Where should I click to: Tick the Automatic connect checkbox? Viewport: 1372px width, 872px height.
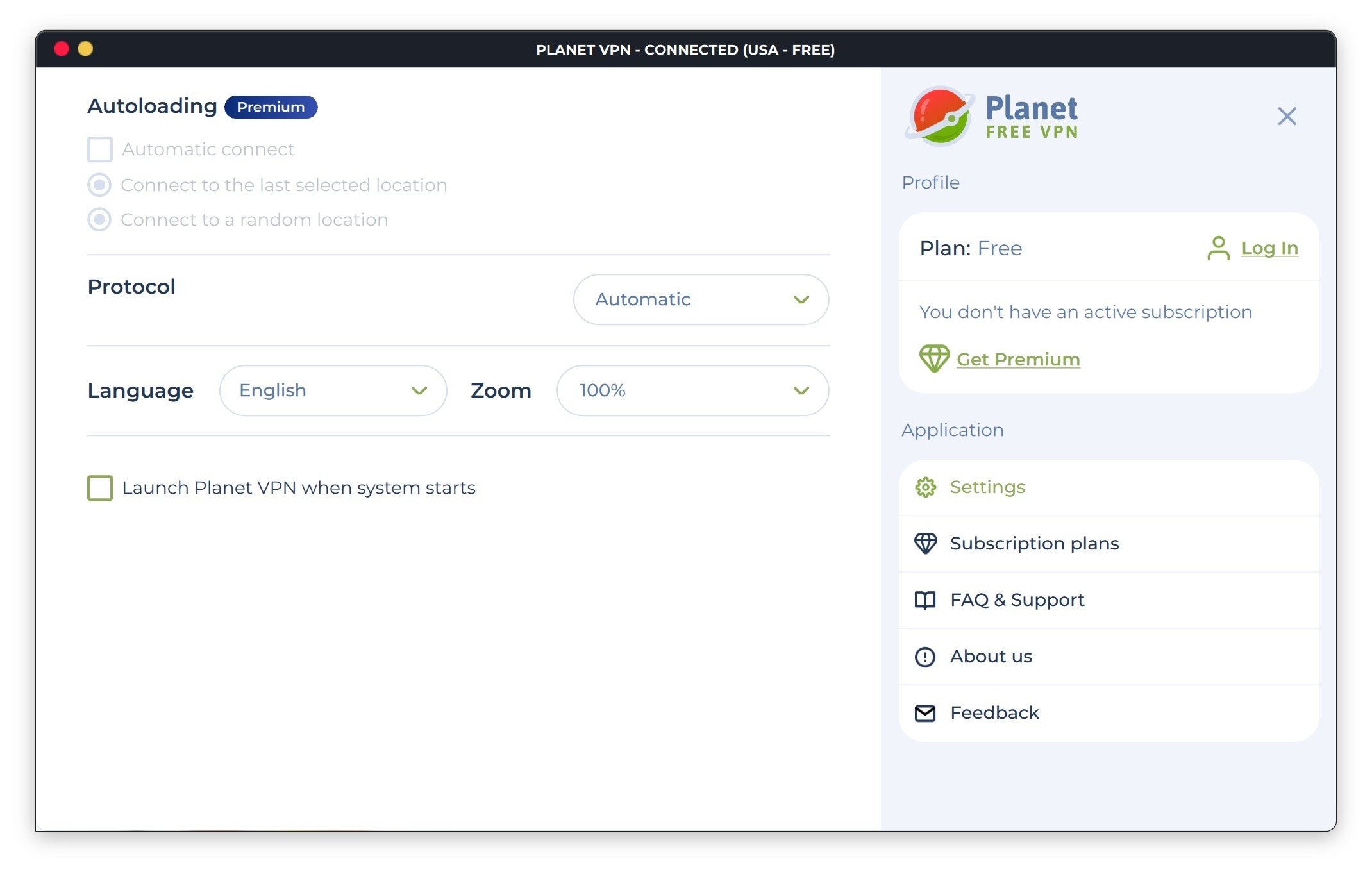click(x=100, y=149)
